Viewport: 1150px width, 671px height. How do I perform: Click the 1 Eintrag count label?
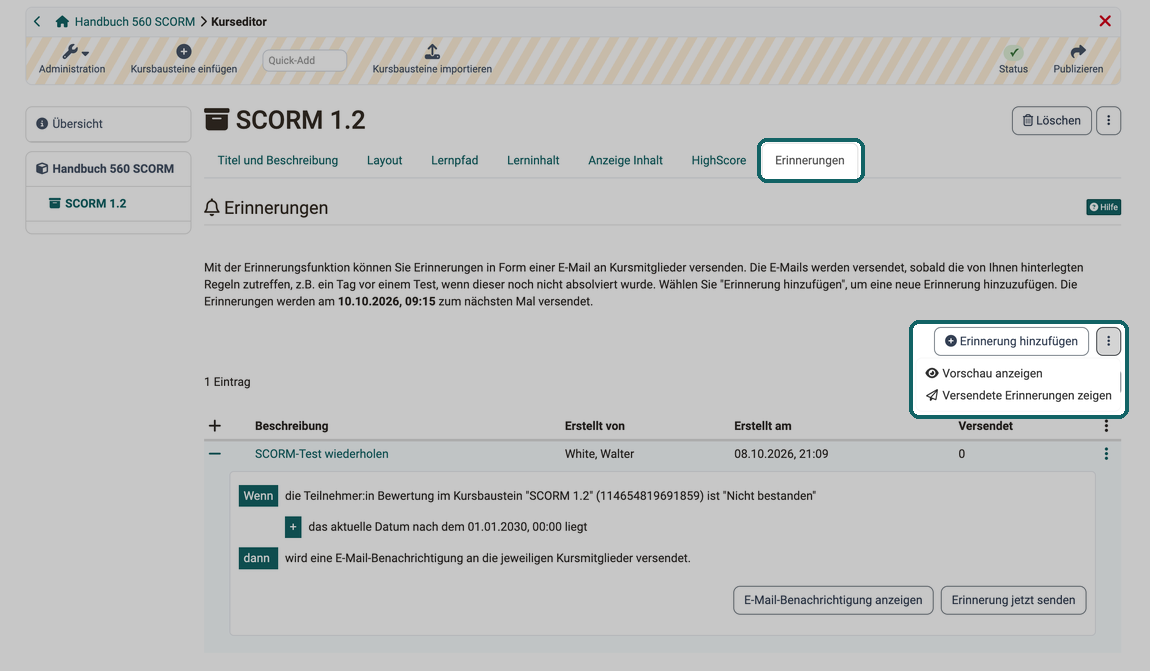click(227, 382)
